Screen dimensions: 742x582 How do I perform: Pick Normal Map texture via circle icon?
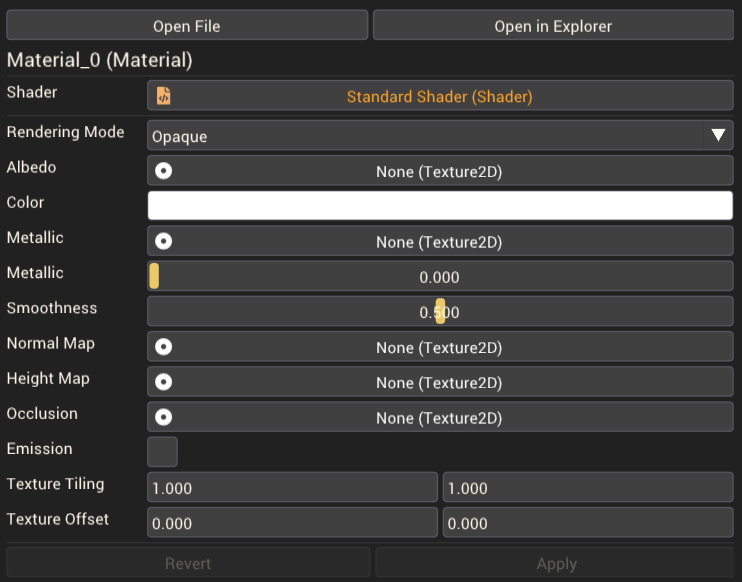pyautogui.click(x=163, y=347)
